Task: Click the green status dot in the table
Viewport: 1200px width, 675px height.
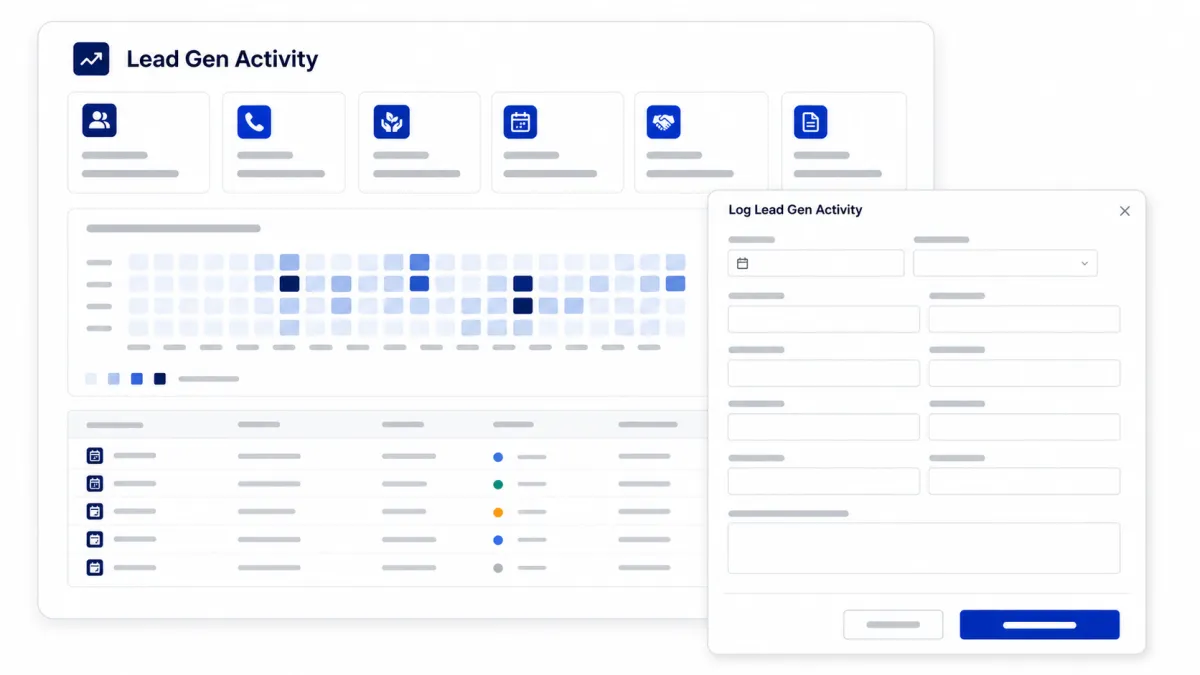Action: [498, 484]
